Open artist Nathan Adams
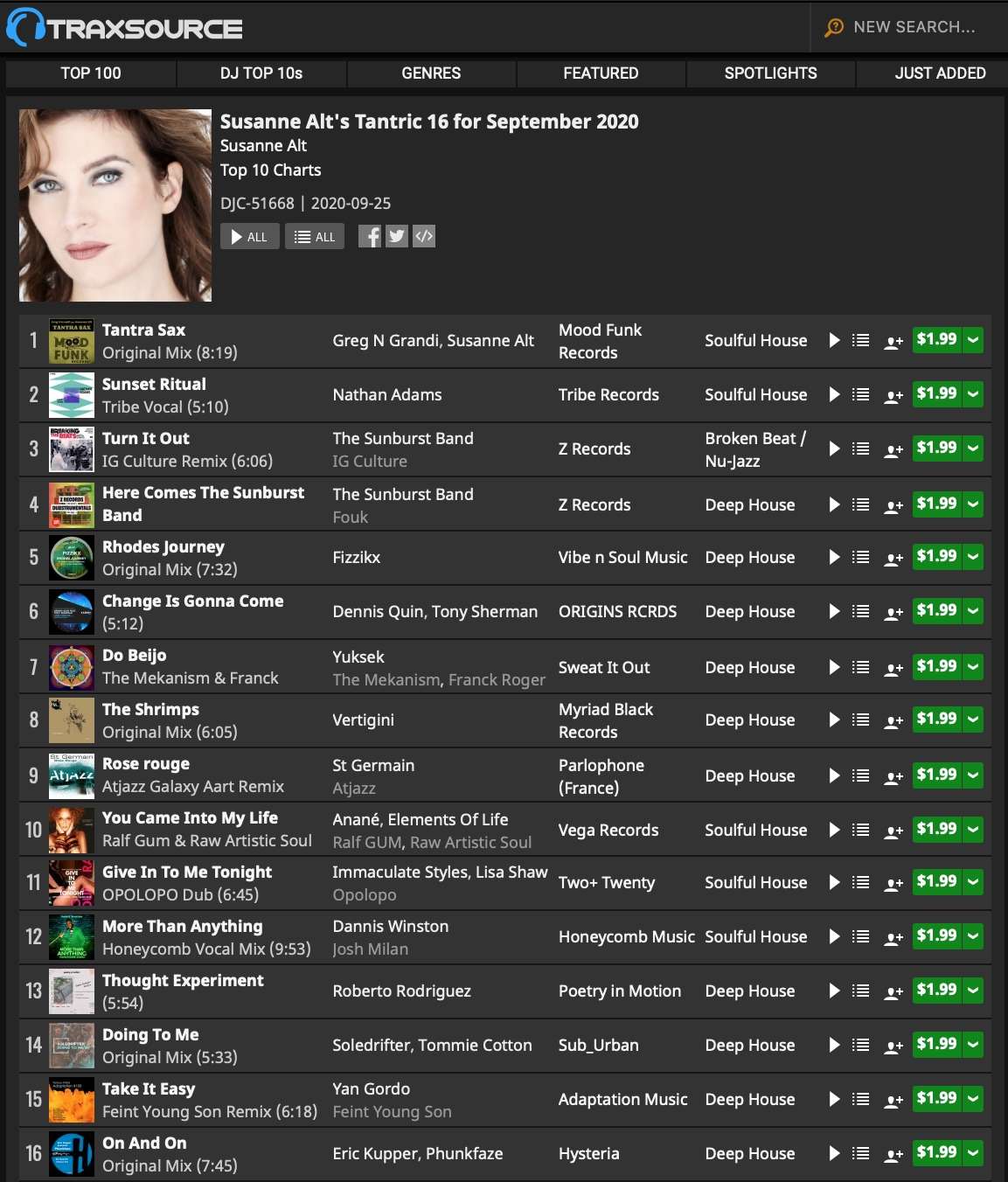This screenshot has width=1008, height=1182. [386, 394]
